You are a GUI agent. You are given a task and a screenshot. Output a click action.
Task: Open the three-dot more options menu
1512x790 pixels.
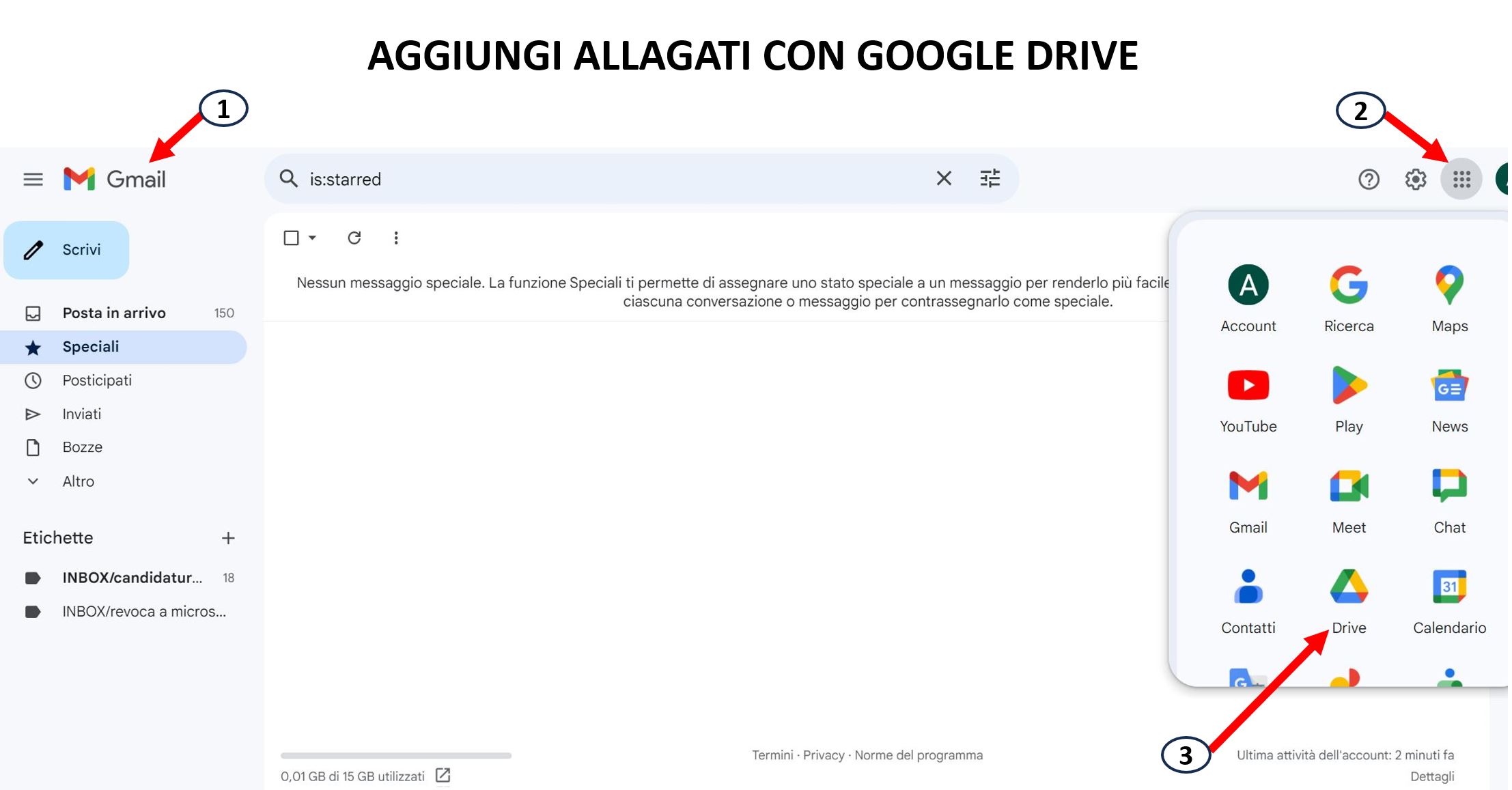pos(396,238)
